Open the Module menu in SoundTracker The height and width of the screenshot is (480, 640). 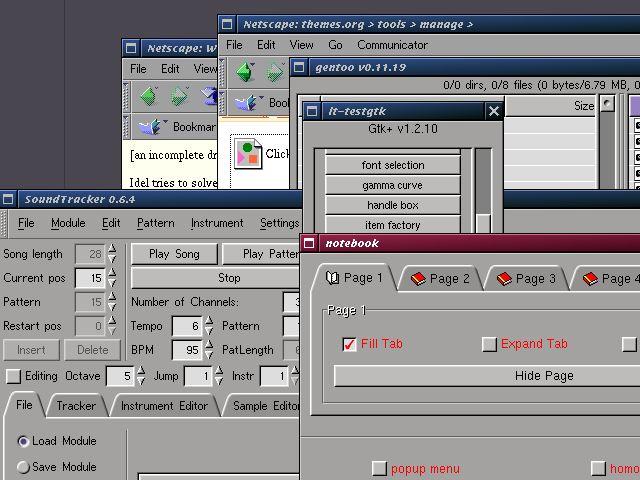[x=68, y=223]
